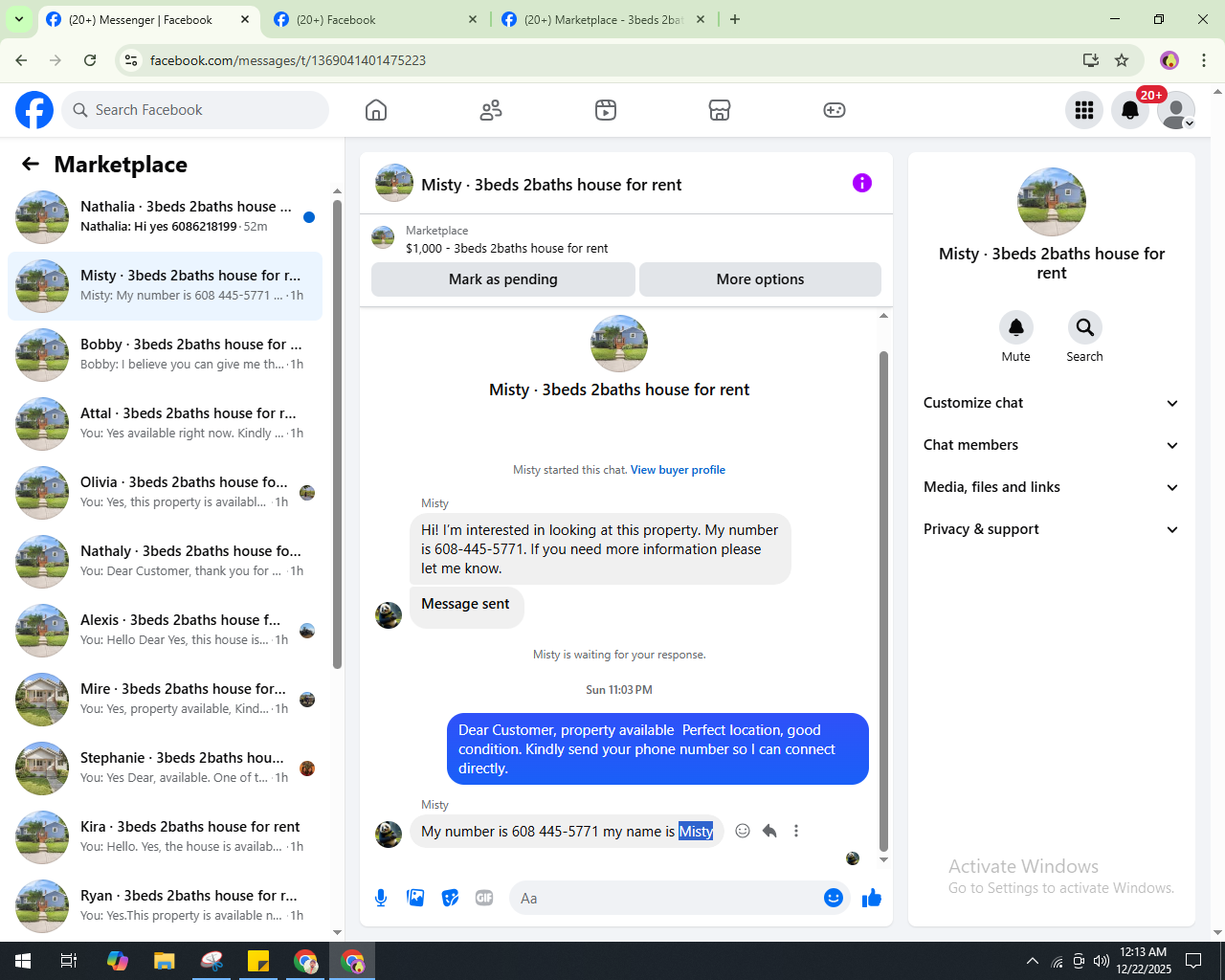
Task: Open Alexis's conversation in the list
Action: [165, 631]
